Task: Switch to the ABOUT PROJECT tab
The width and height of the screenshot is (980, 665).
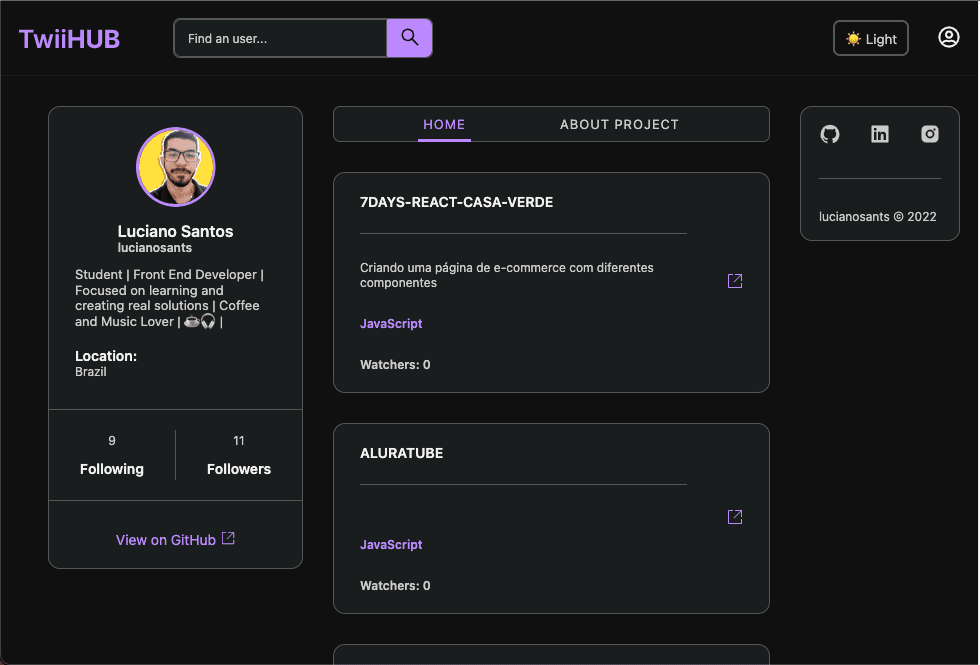Action: click(619, 125)
